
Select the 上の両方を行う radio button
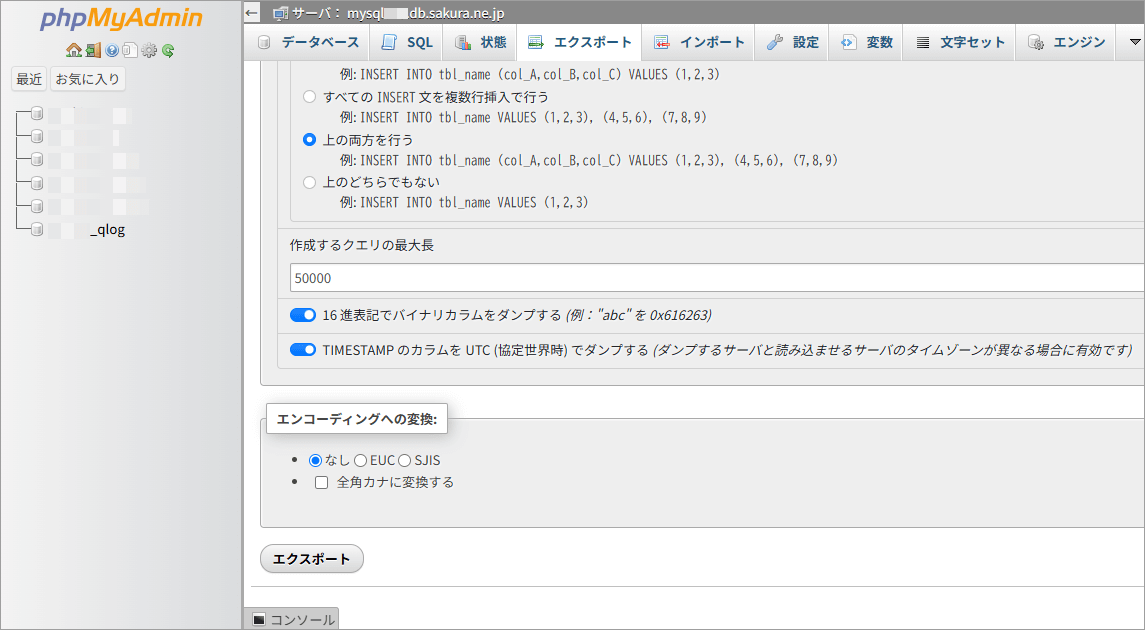[x=310, y=139]
